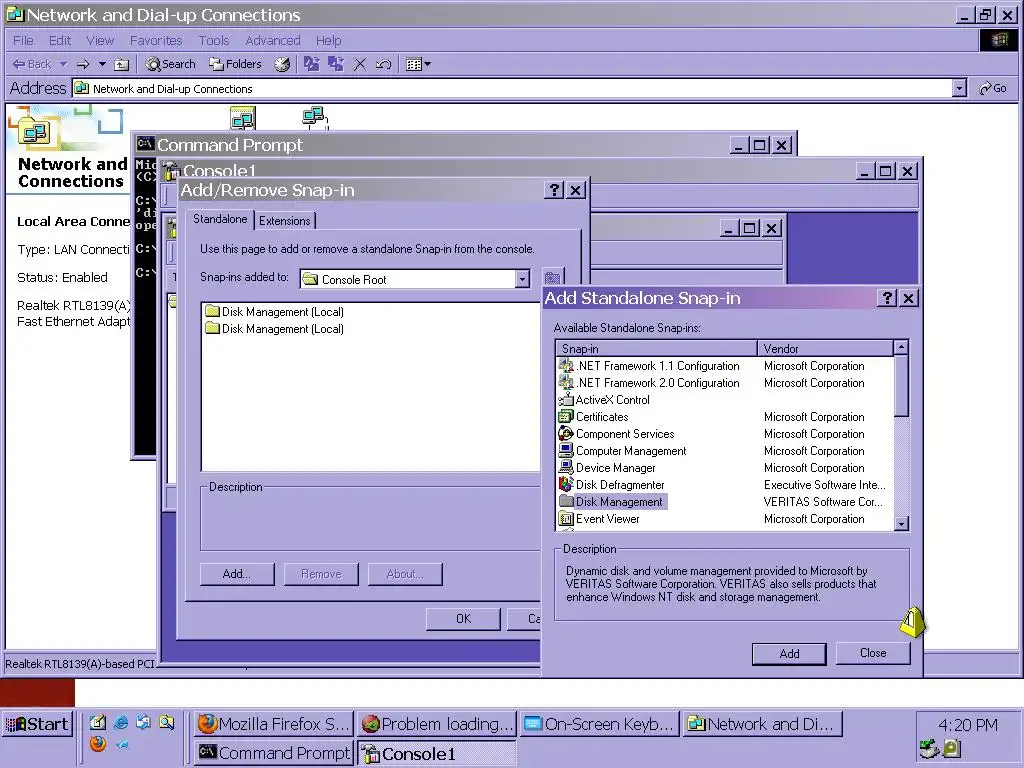Viewport: 1024px width, 768px height.
Task: Select the Standalone tab
Action: [x=220, y=219]
